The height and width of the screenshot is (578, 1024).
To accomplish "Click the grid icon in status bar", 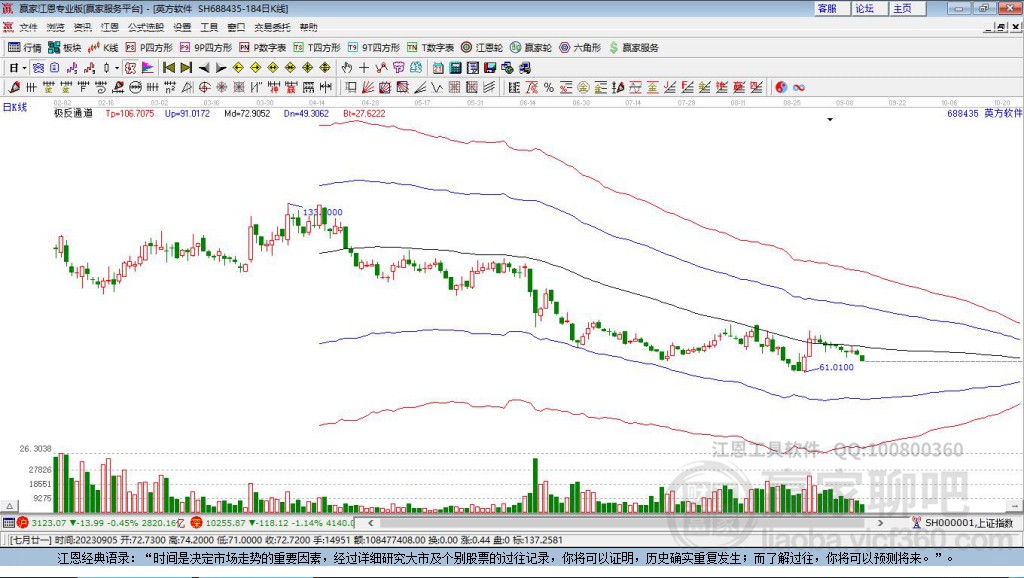I will point(8,523).
